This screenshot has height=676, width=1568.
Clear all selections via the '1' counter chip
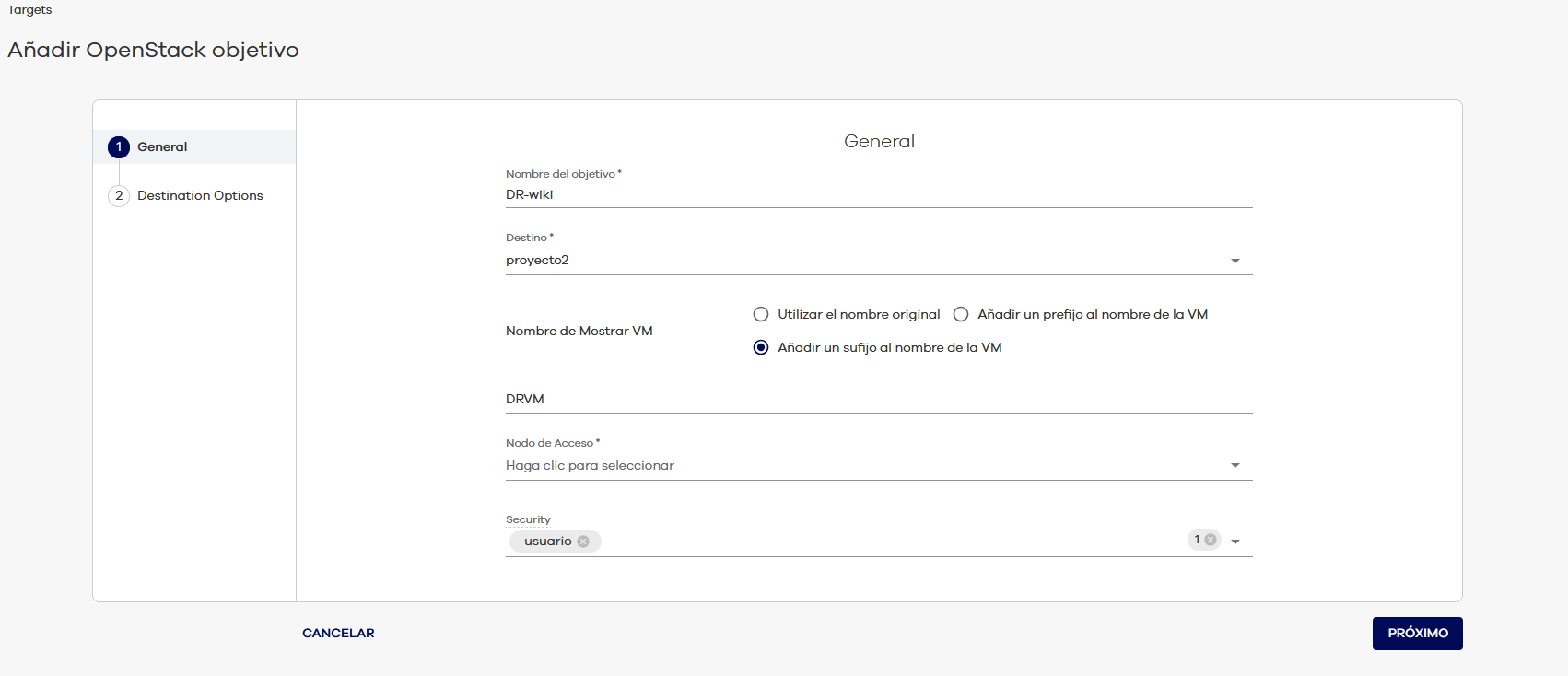click(x=1211, y=541)
